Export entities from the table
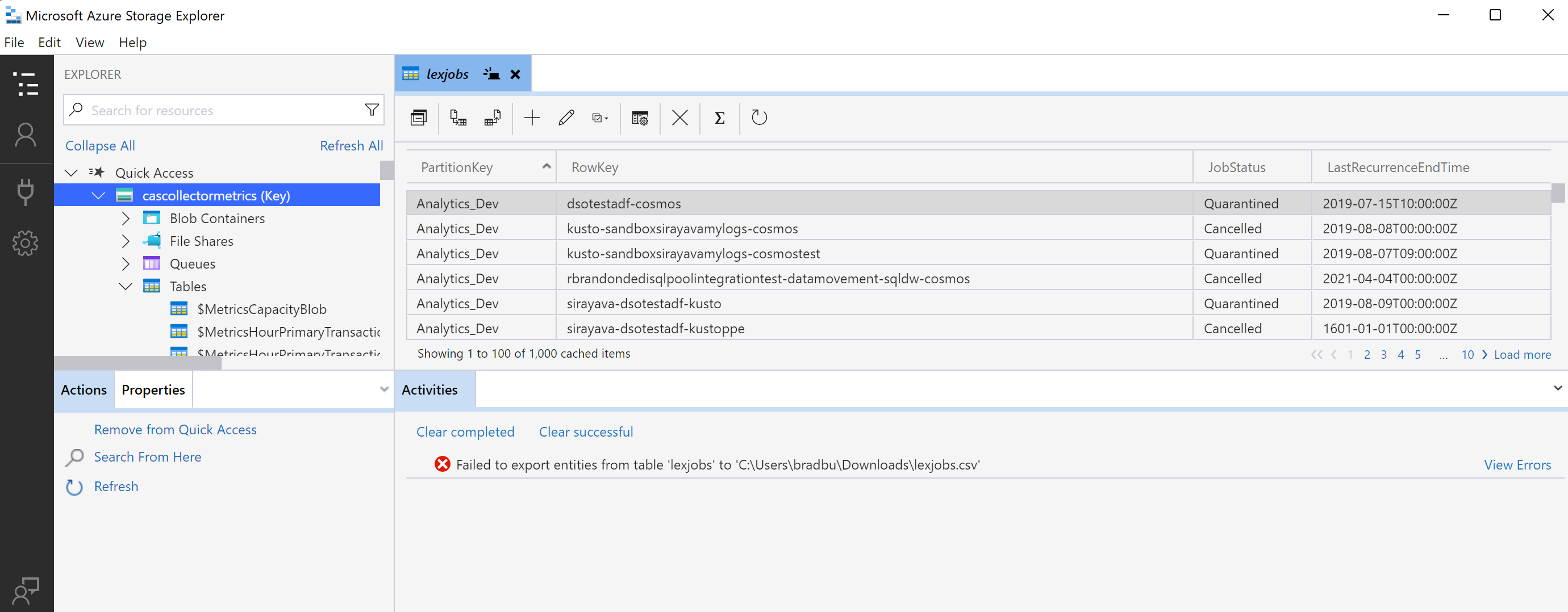Screen dimensions: 1568x612 (x=493, y=118)
